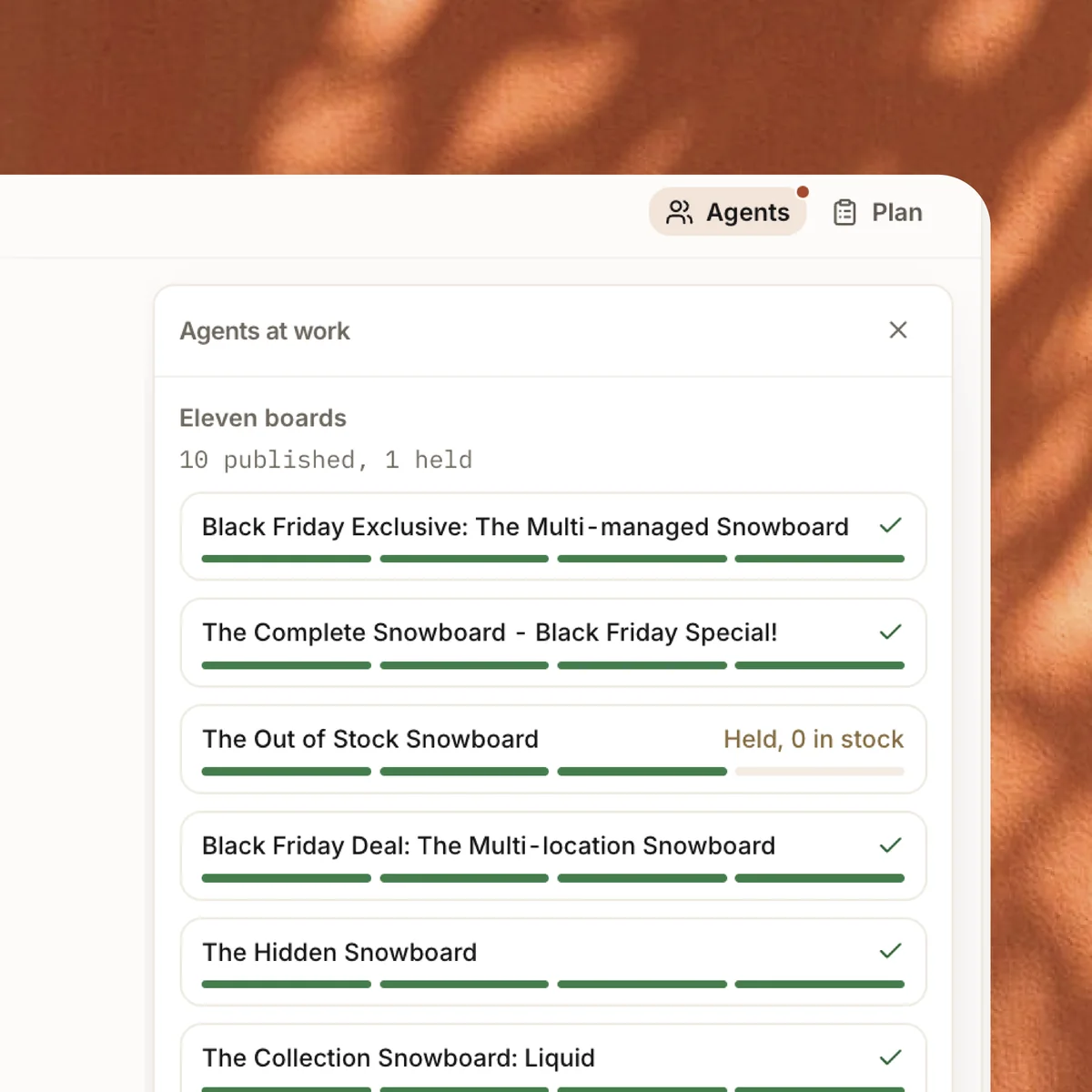Click the orange notification dot on Agents
The image size is (1092, 1092).
point(803,192)
